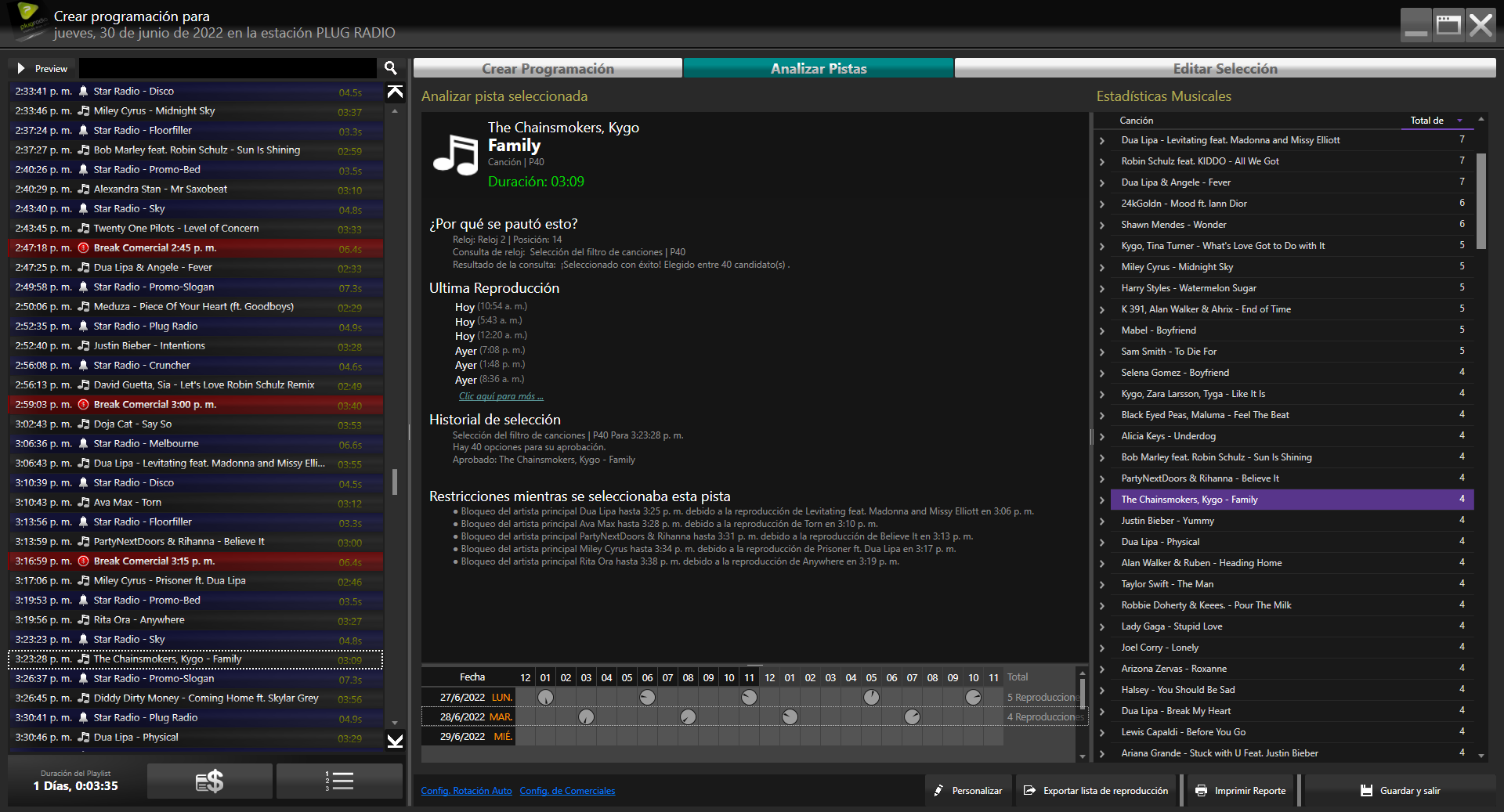This screenshot has height=812, width=1504.
Task: Click the bell icon for Star Radio - Disco at 2:33:41
Action: 83,92
